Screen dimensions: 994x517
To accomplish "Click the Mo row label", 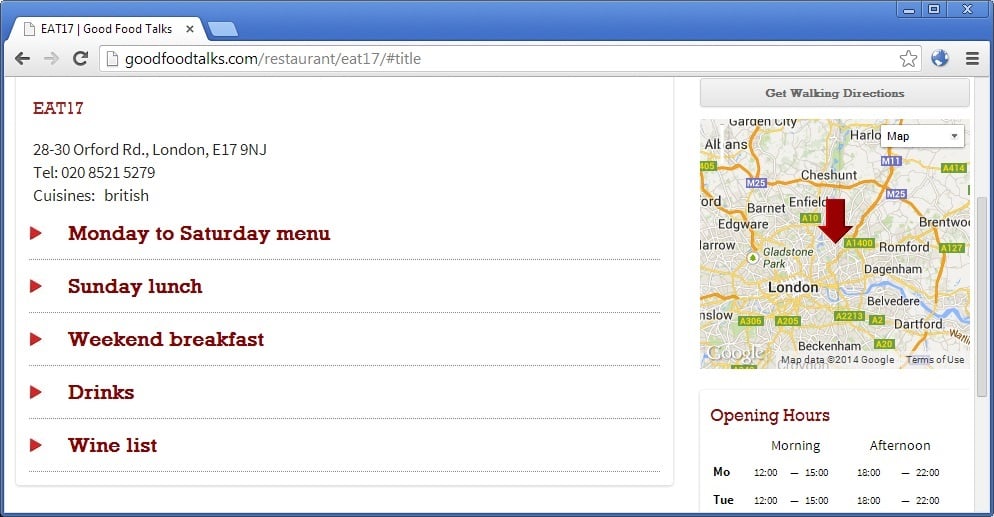I will (721, 472).
